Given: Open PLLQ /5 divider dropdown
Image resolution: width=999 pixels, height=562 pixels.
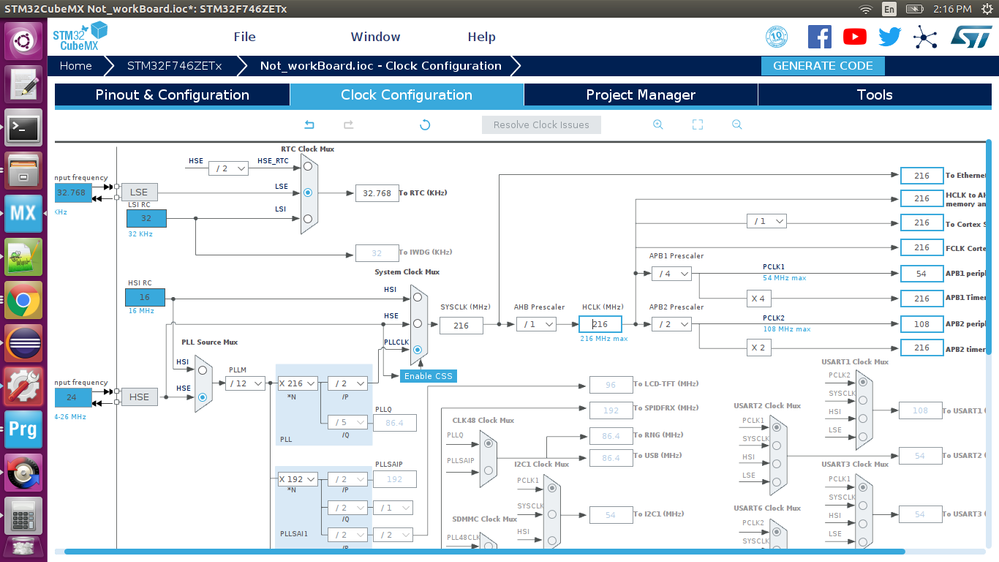Looking at the screenshot, I should pyautogui.click(x=348, y=422).
